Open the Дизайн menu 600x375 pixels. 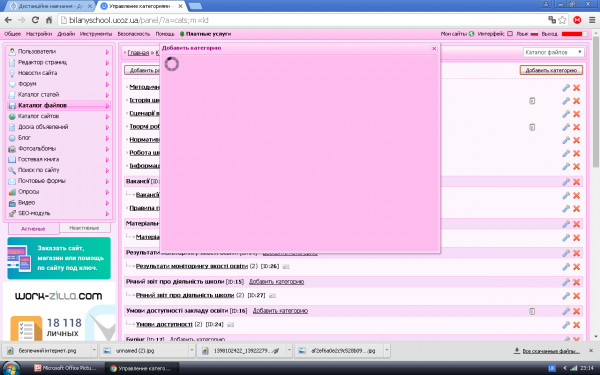66,34
